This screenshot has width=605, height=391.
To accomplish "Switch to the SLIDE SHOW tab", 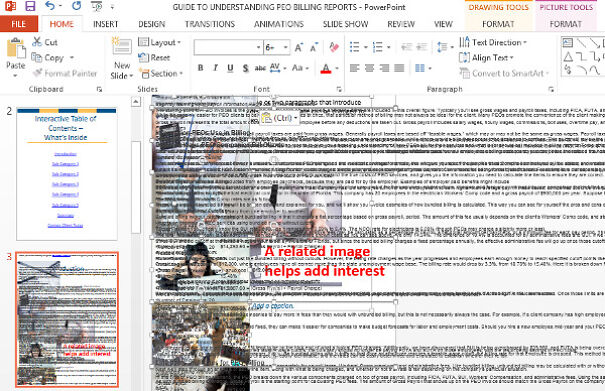I will pos(345,24).
